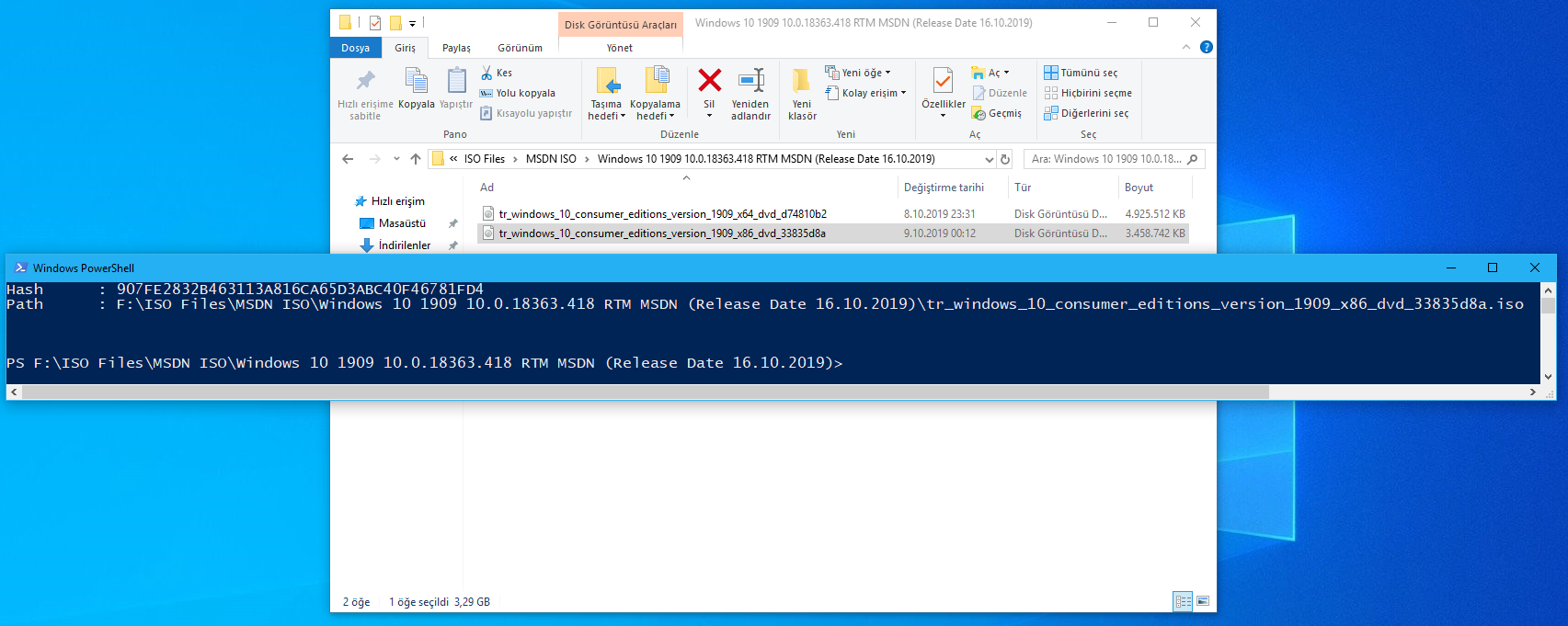
Task: Open Customize Quick Access Toolbar arrow
Action: pos(412,23)
